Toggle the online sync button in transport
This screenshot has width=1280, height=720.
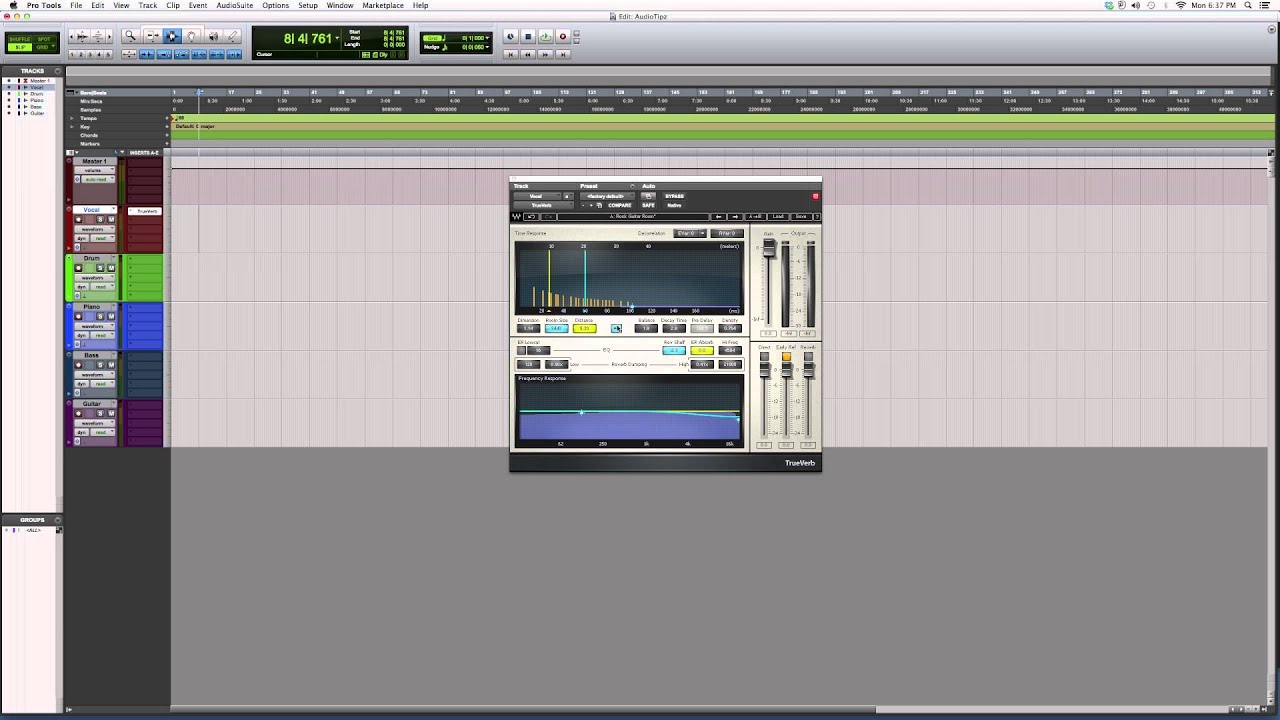pos(511,37)
